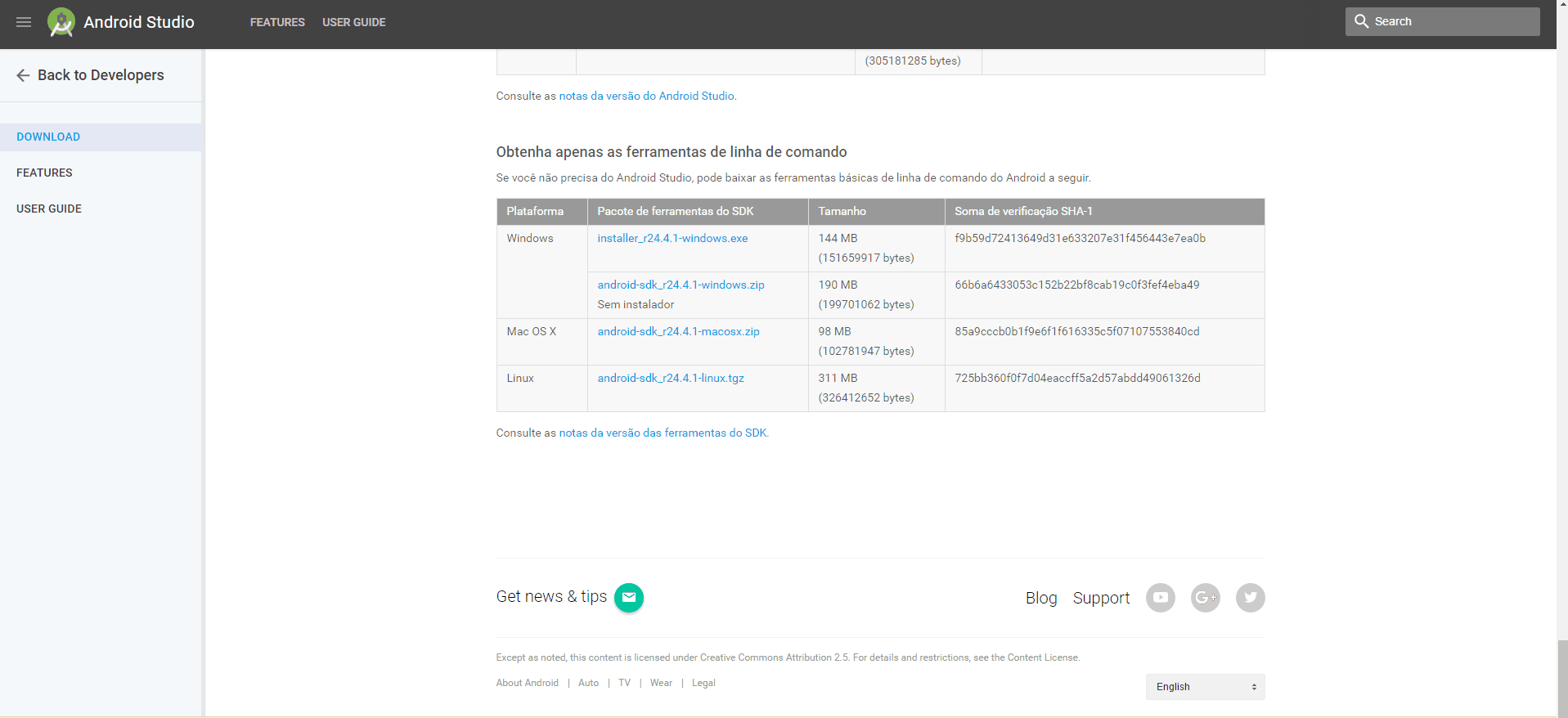Screen dimensions: 1568x718
Task: Open the email newsletter signup icon
Action: (629, 597)
